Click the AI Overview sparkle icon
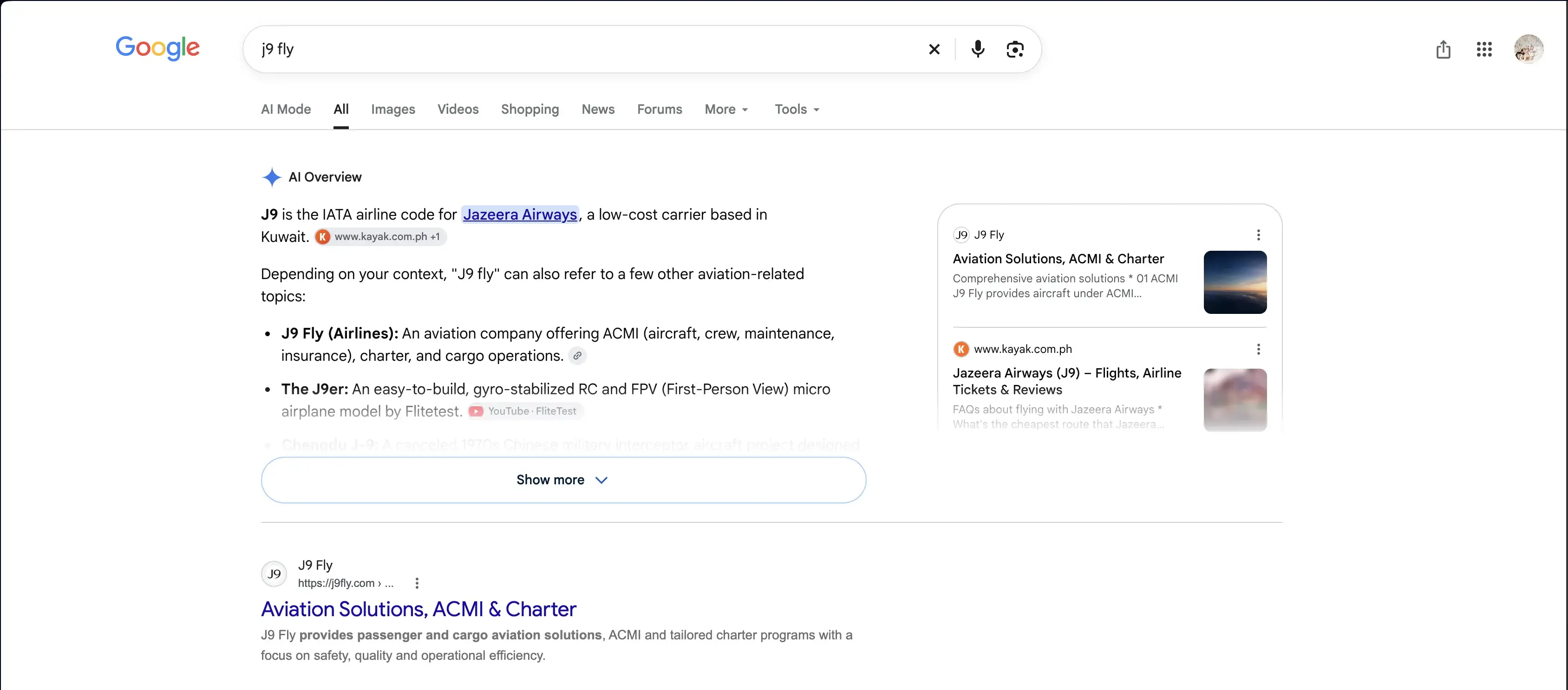1568x690 pixels. coord(272,177)
